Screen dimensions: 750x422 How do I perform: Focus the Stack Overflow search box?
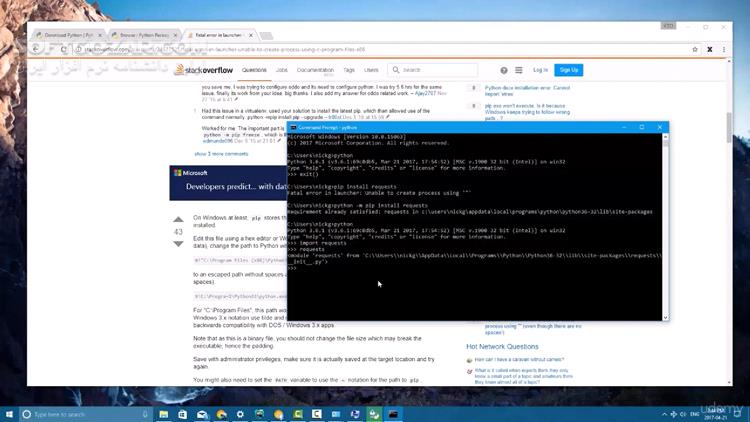click(433, 70)
